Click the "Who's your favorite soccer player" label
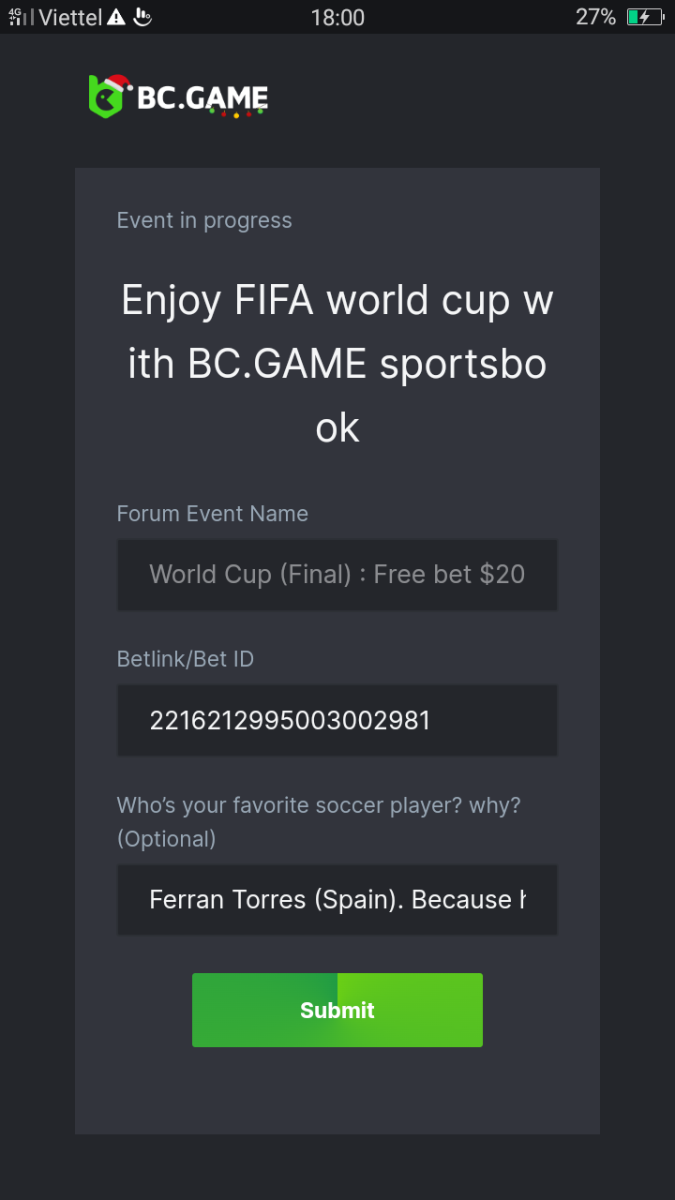Viewport: 675px width, 1200px height. click(x=318, y=805)
